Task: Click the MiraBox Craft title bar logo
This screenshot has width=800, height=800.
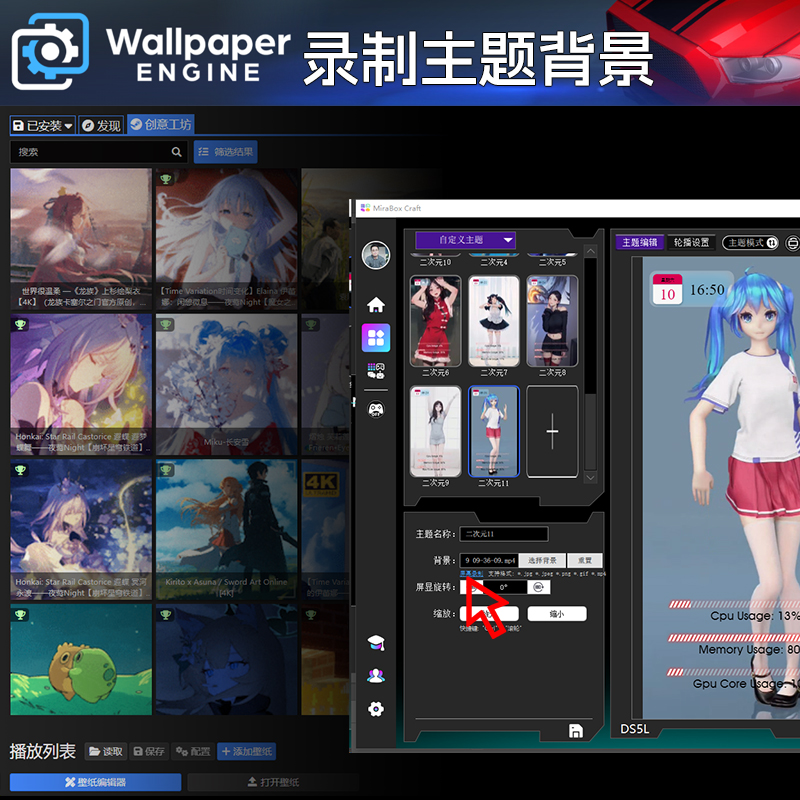Action: point(365,208)
